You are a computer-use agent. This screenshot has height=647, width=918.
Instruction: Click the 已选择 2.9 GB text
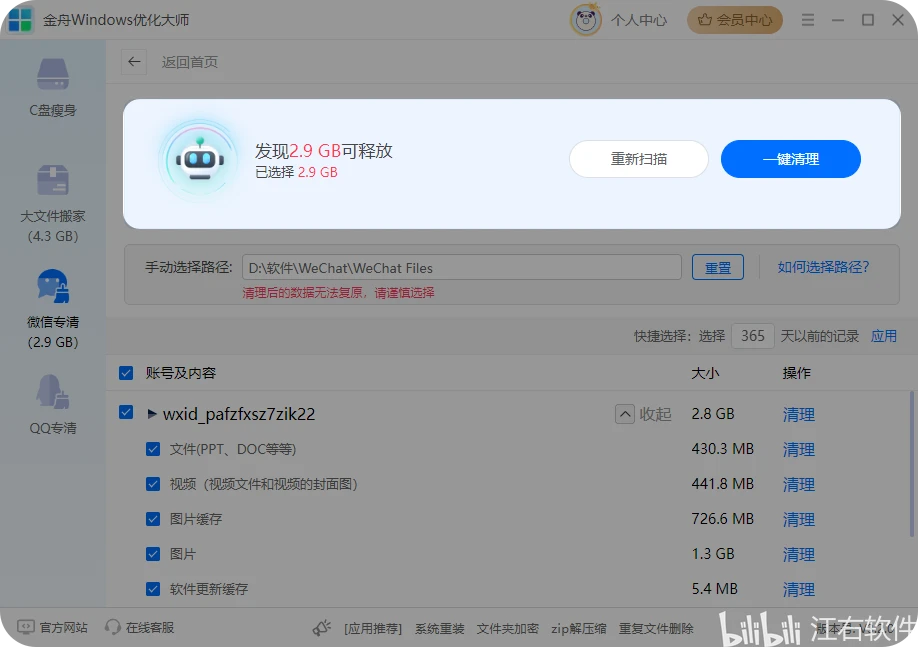(296, 172)
